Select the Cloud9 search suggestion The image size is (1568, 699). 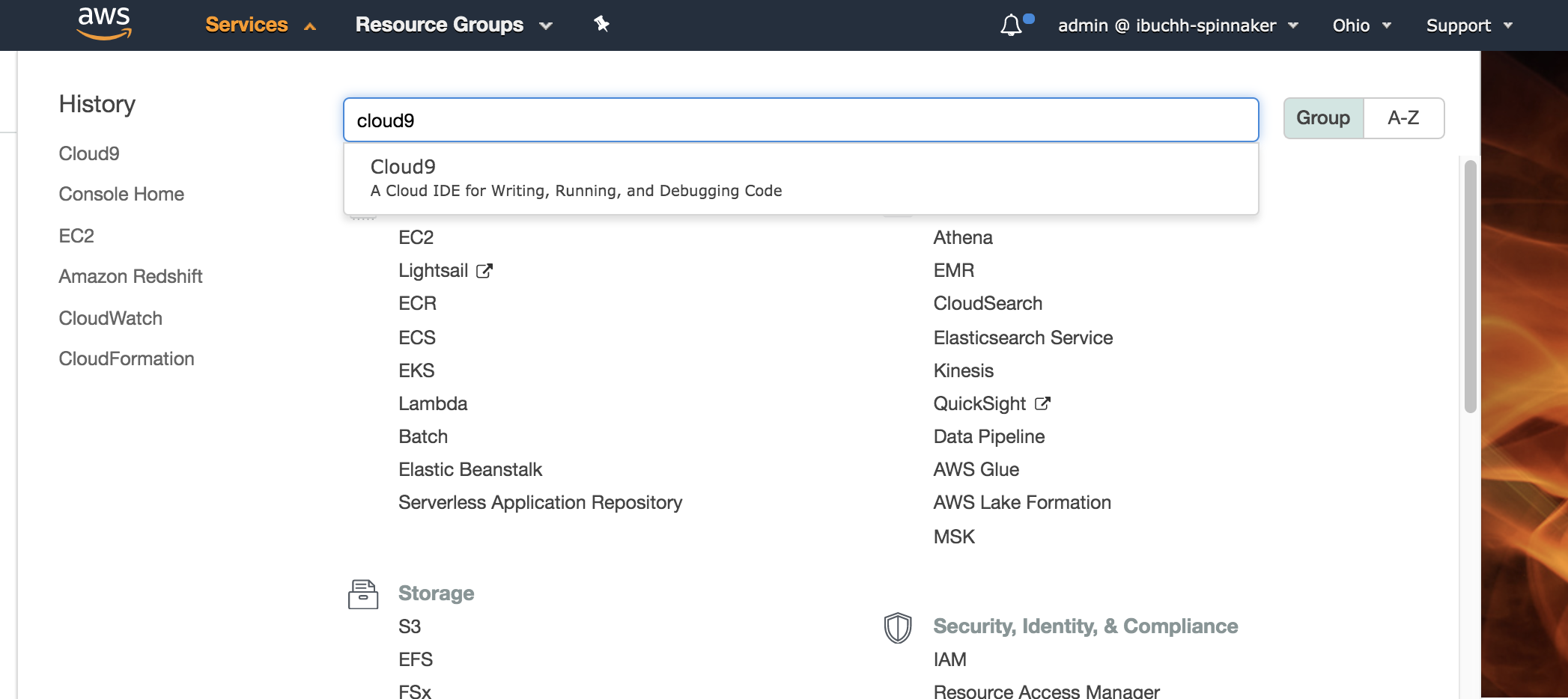coord(574,177)
